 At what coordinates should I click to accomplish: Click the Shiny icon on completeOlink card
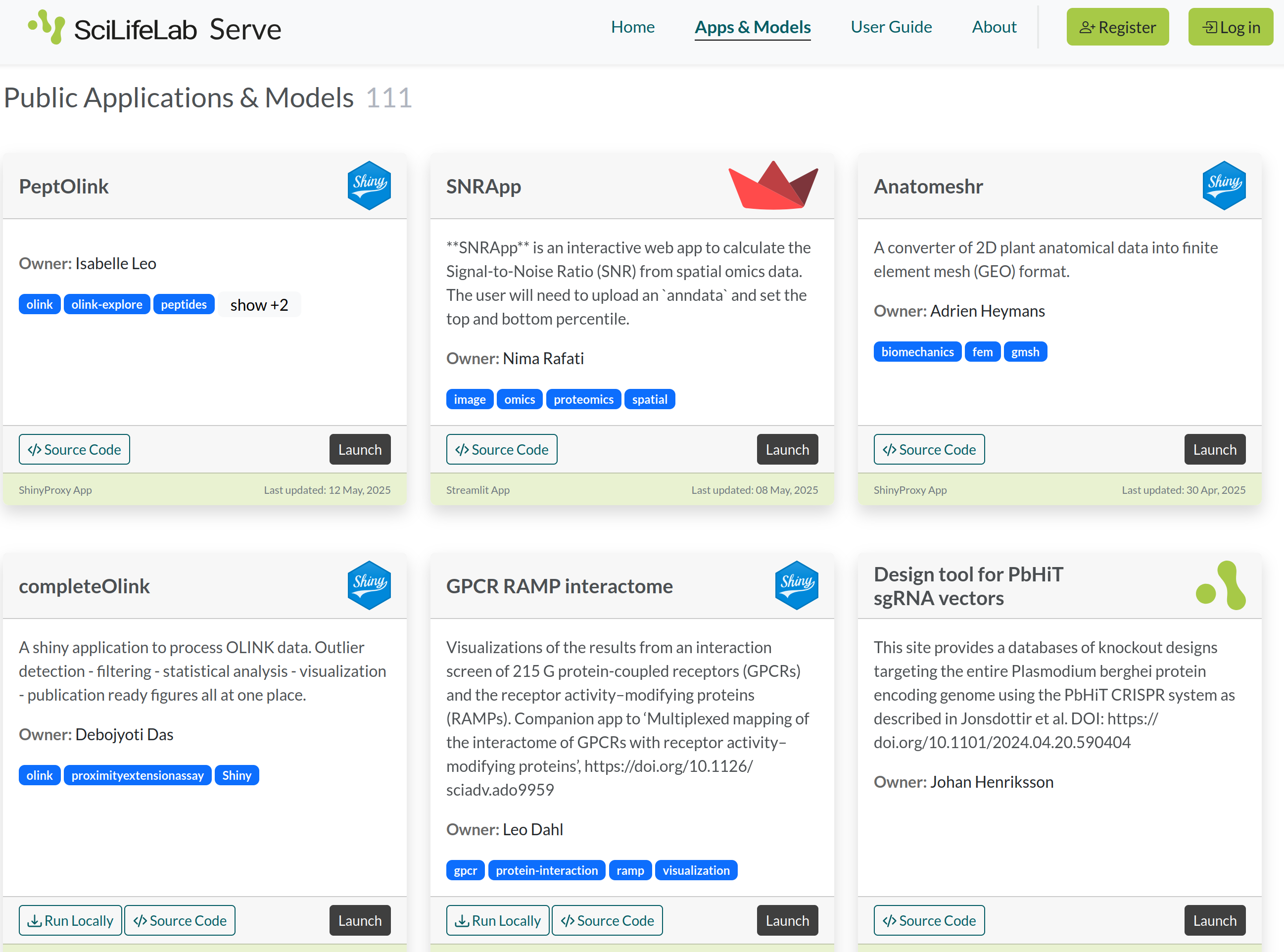(x=369, y=585)
